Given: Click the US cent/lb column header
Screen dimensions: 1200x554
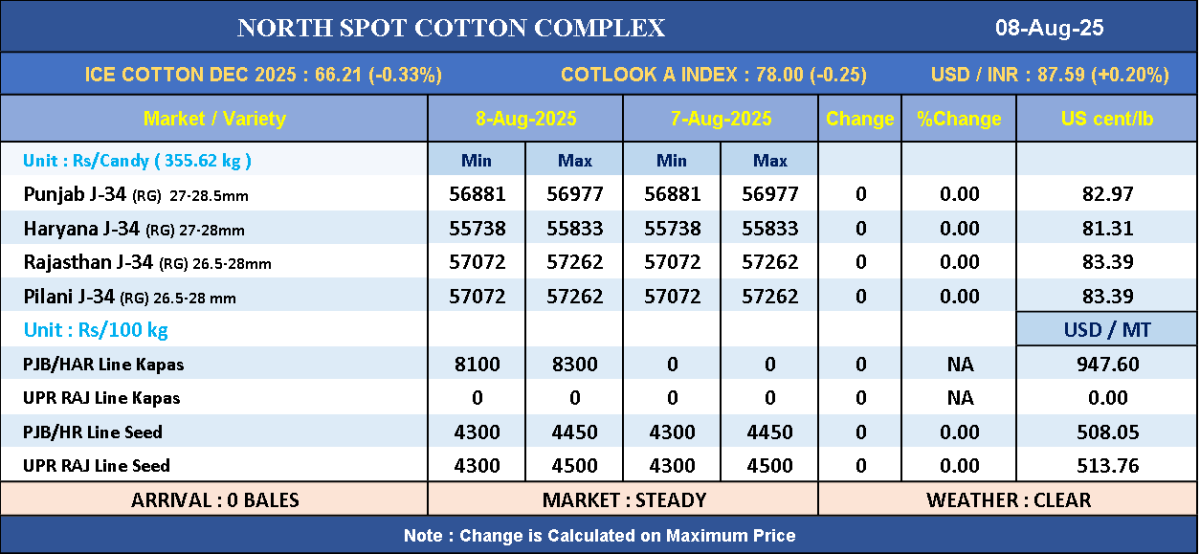Looking at the screenshot, I should pyautogui.click(x=1107, y=119).
